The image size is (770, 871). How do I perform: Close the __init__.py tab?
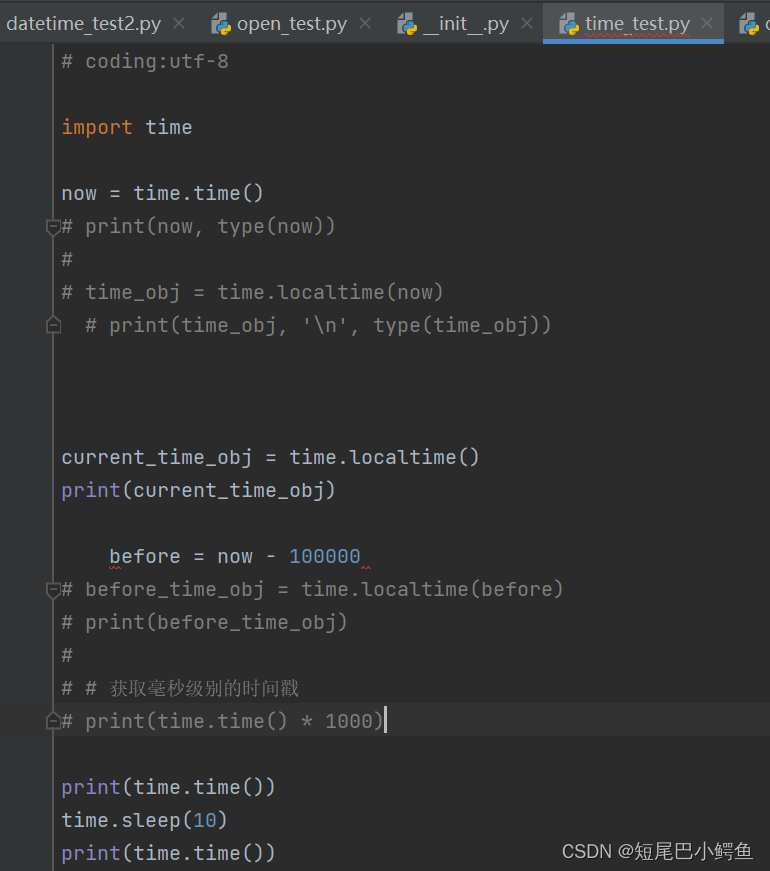527,23
